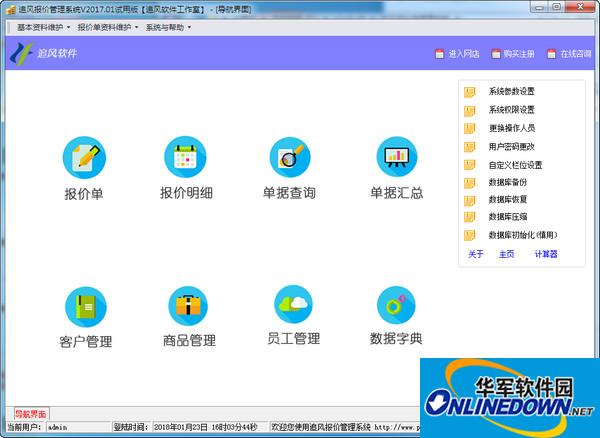Open the 计算器 link
The image size is (600, 438).
click(x=546, y=254)
